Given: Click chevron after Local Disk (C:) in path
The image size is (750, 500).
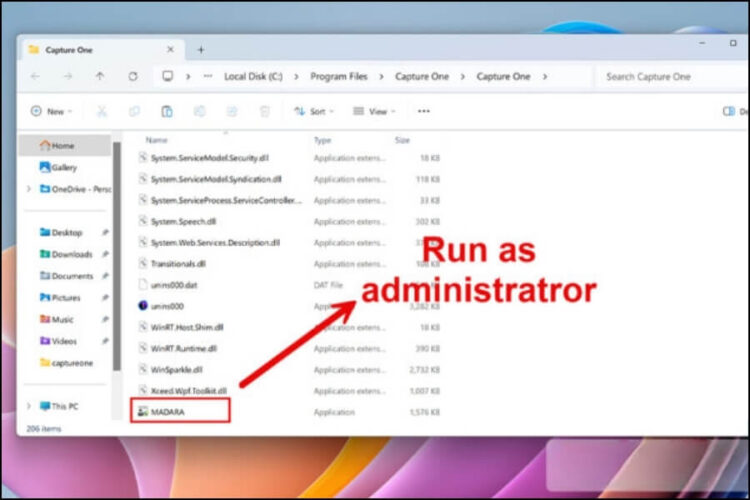Looking at the screenshot, I should pos(297,77).
